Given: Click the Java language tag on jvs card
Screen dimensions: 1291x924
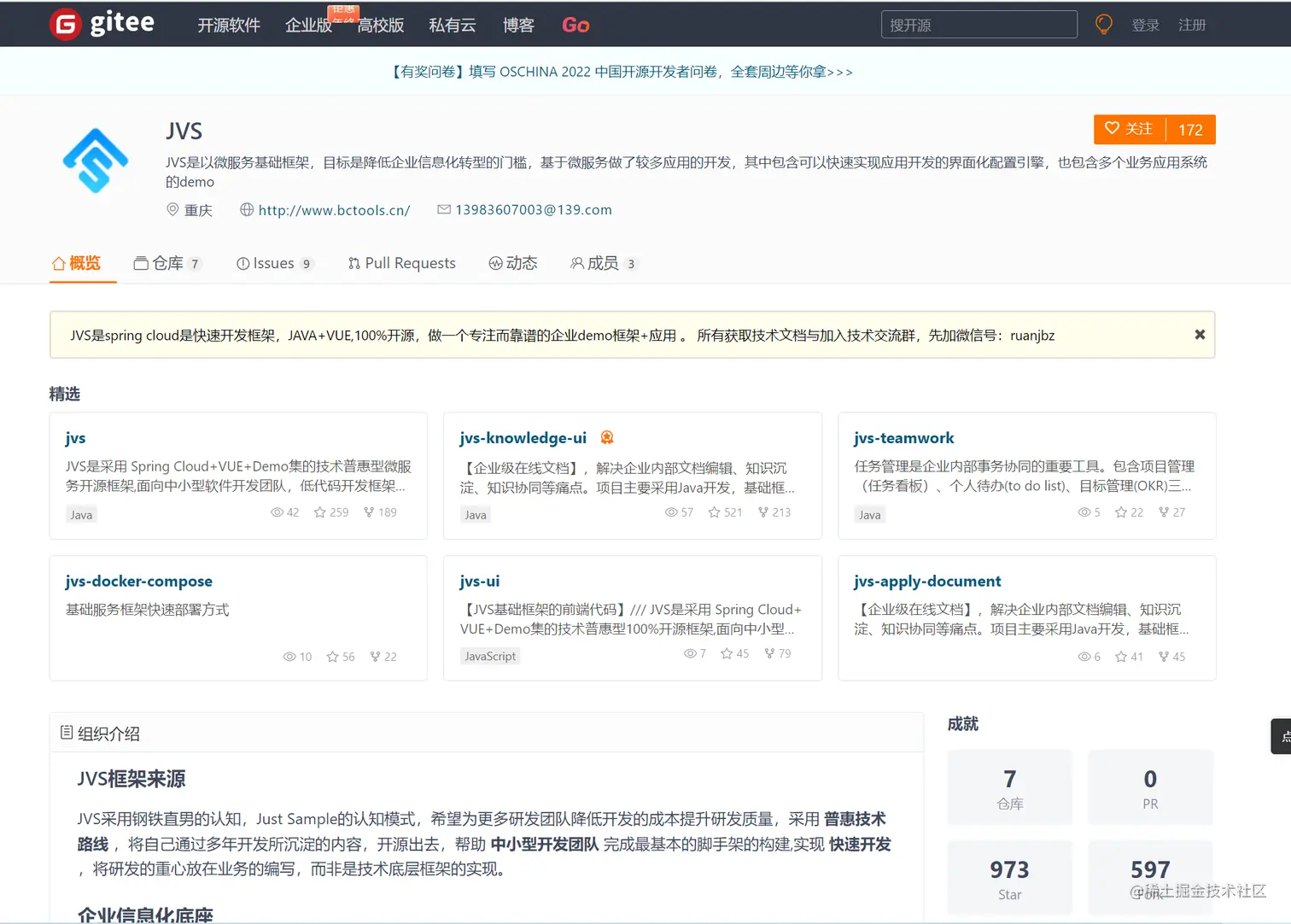Looking at the screenshot, I should [x=81, y=514].
